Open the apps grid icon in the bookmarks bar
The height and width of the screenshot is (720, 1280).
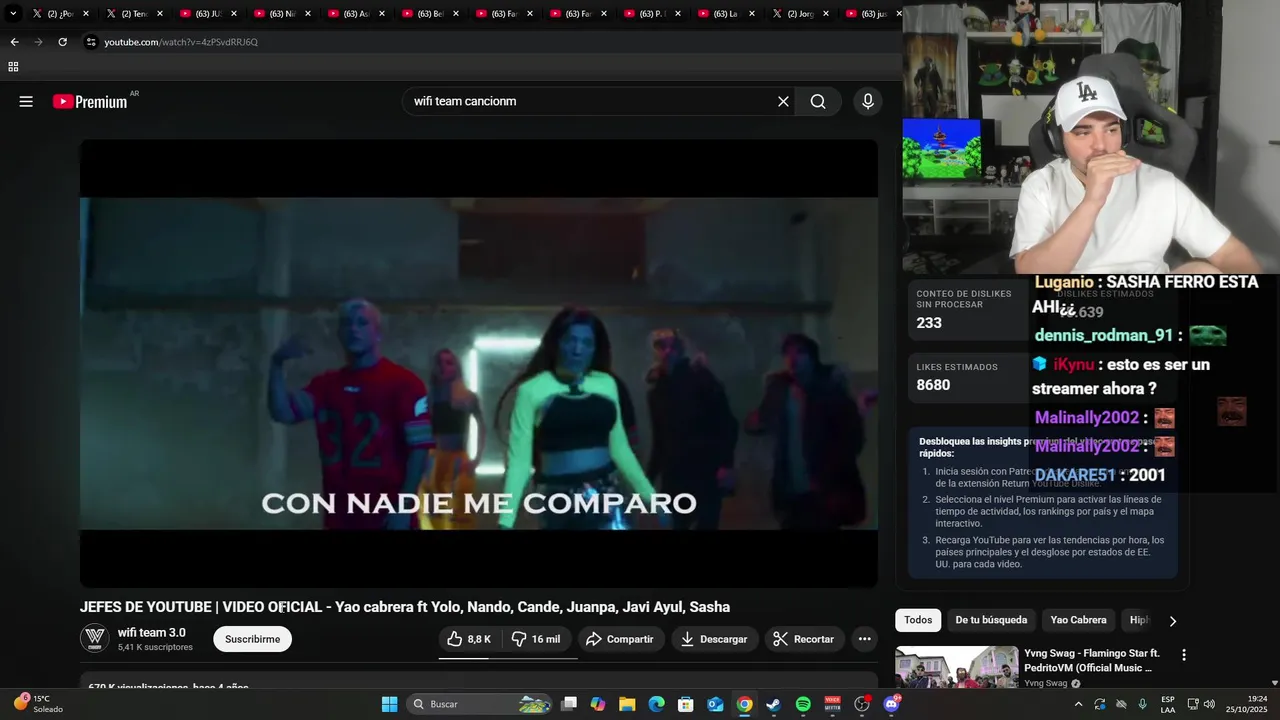(13, 67)
